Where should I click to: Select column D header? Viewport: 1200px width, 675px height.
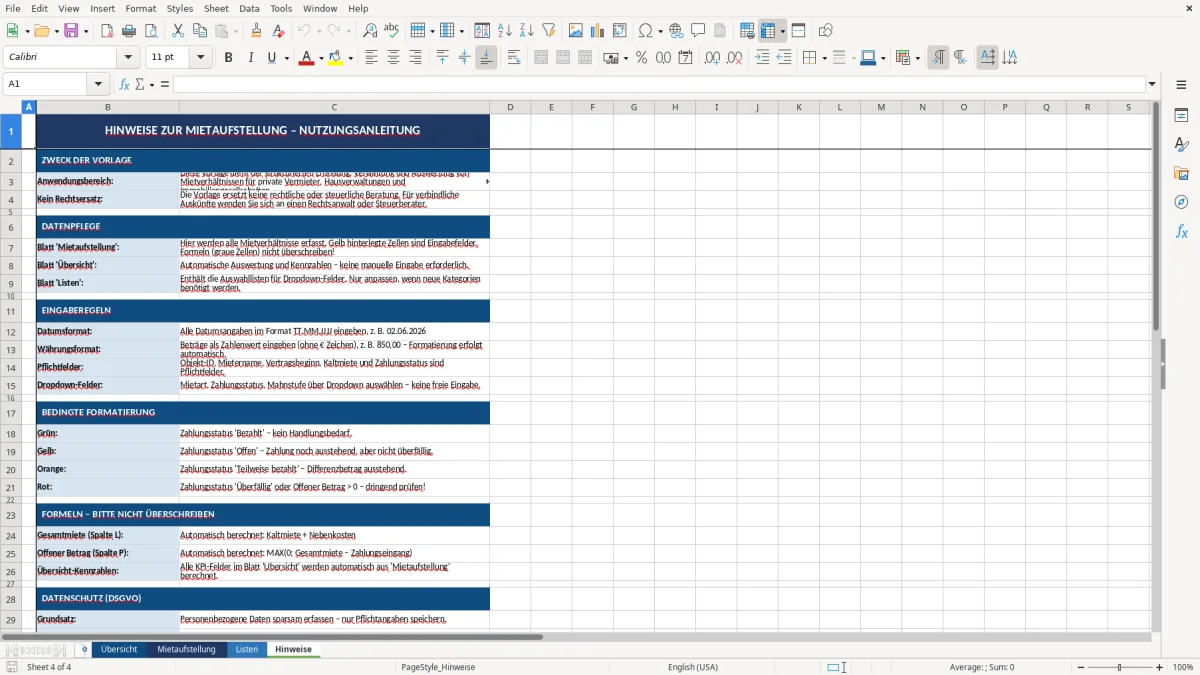point(510,107)
